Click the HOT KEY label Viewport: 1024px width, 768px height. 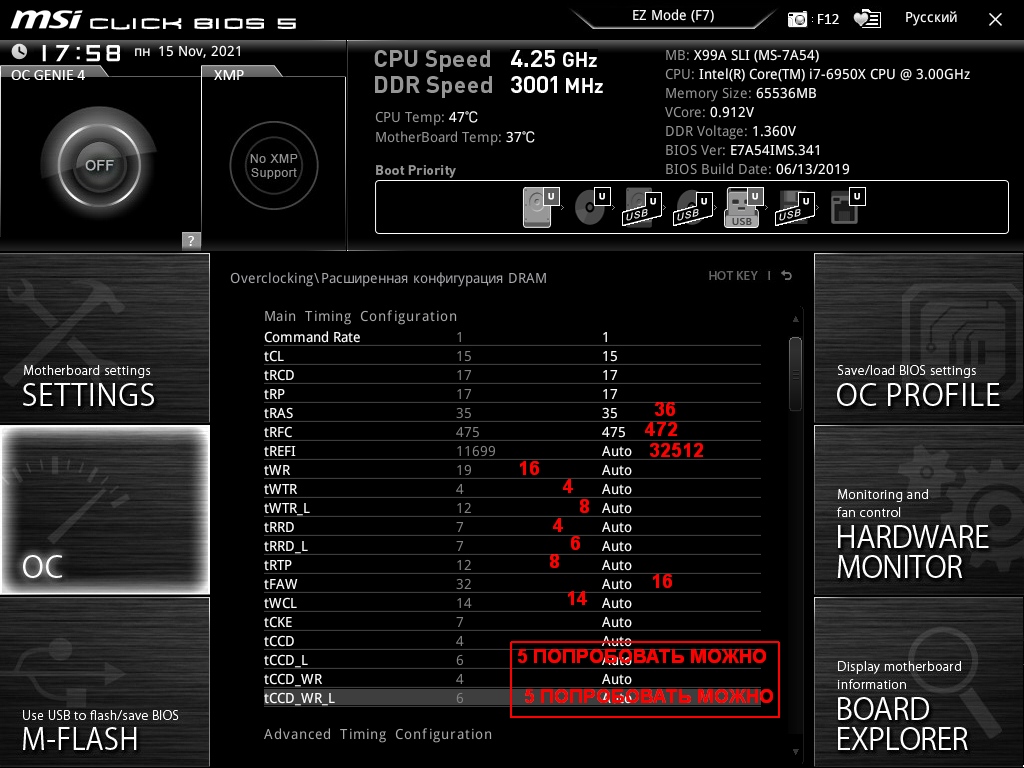tap(733, 276)
